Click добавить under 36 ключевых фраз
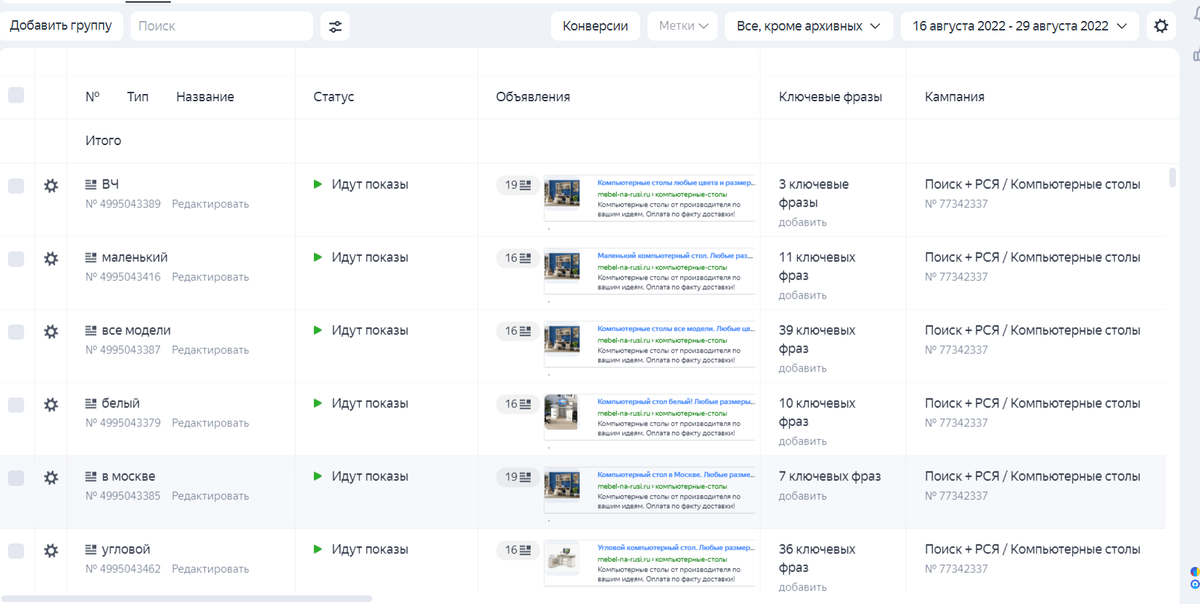1200x604 pixels. click(803, 587)
